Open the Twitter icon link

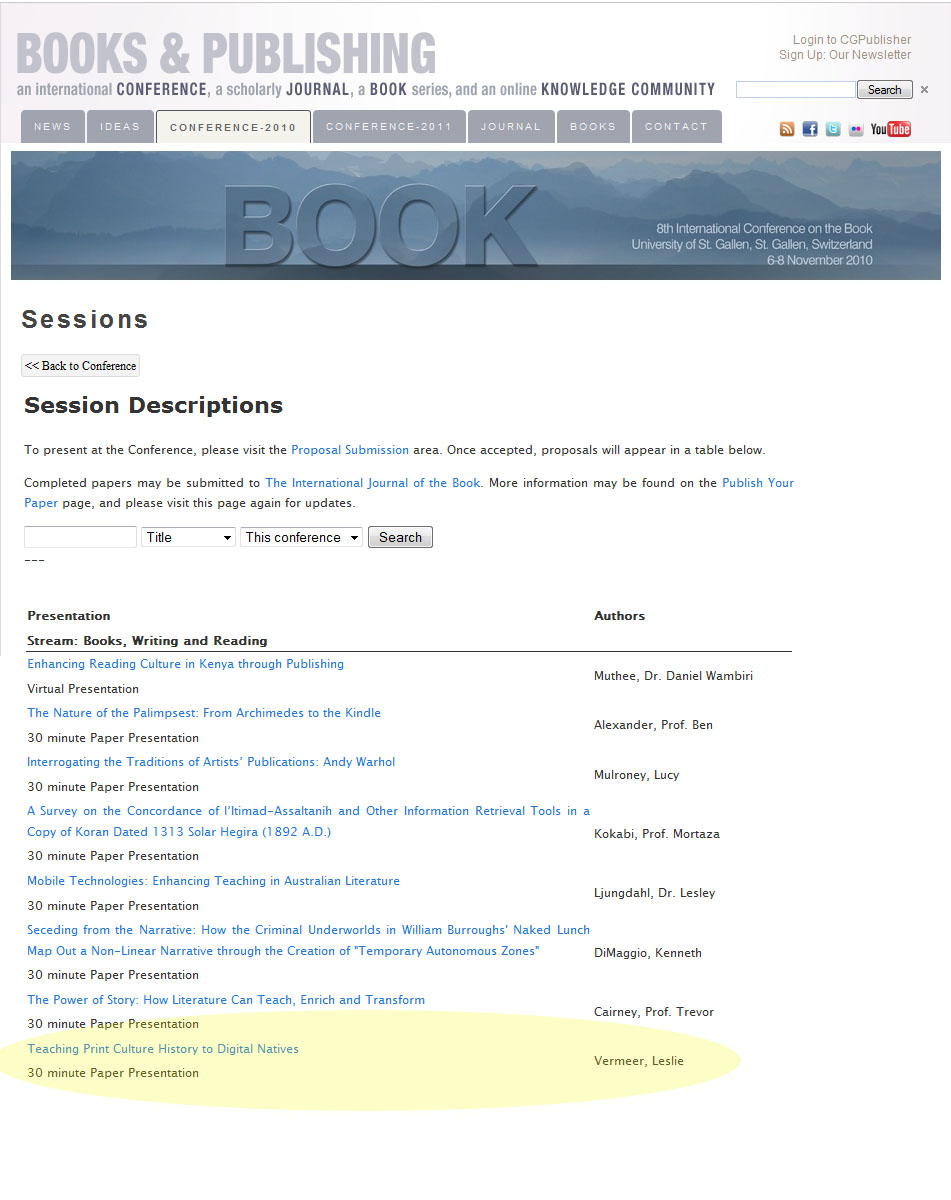click(833, 129)
